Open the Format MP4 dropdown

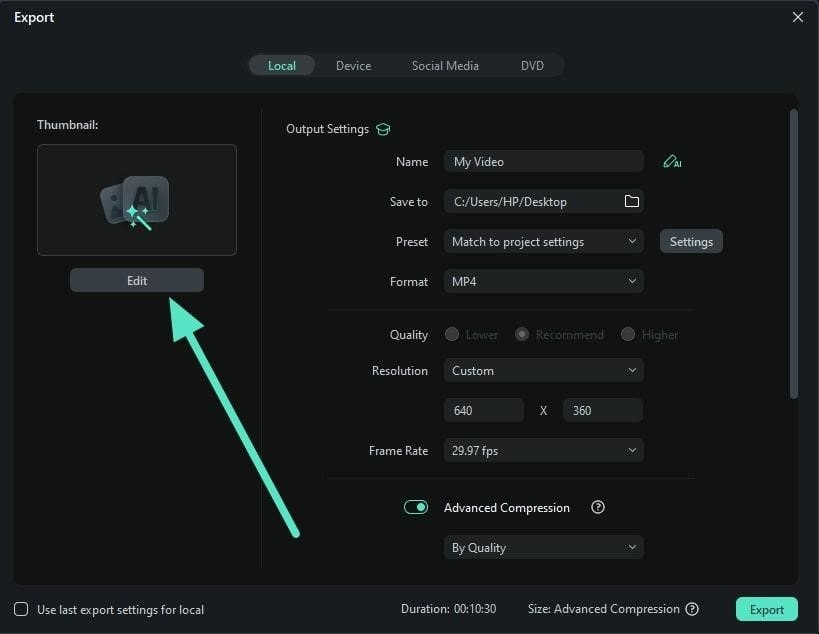point(543,281)
